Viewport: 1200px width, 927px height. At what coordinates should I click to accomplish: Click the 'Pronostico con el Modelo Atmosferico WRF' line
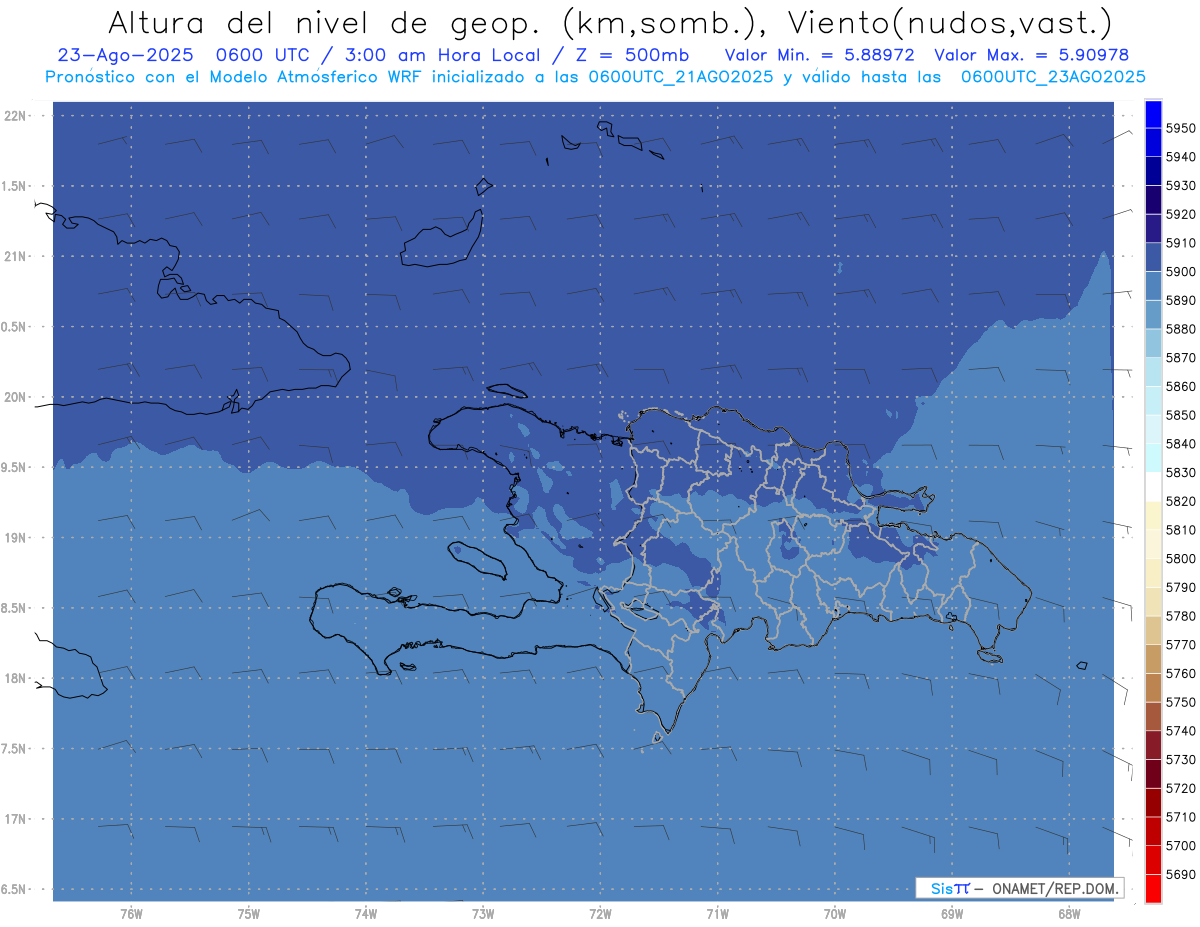click(236, 77)
